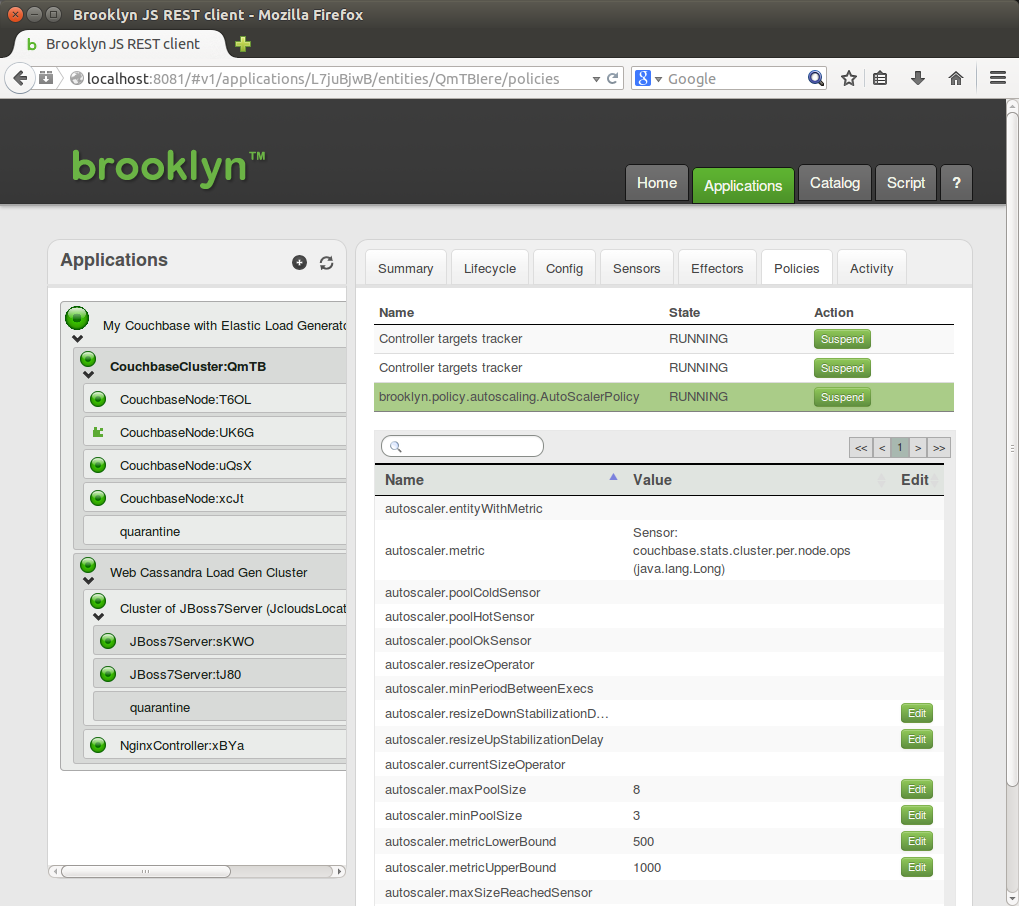Open the Script navigation item
Screen dimensions: 1019x906
pyautogui.click(x=906, y=183)
